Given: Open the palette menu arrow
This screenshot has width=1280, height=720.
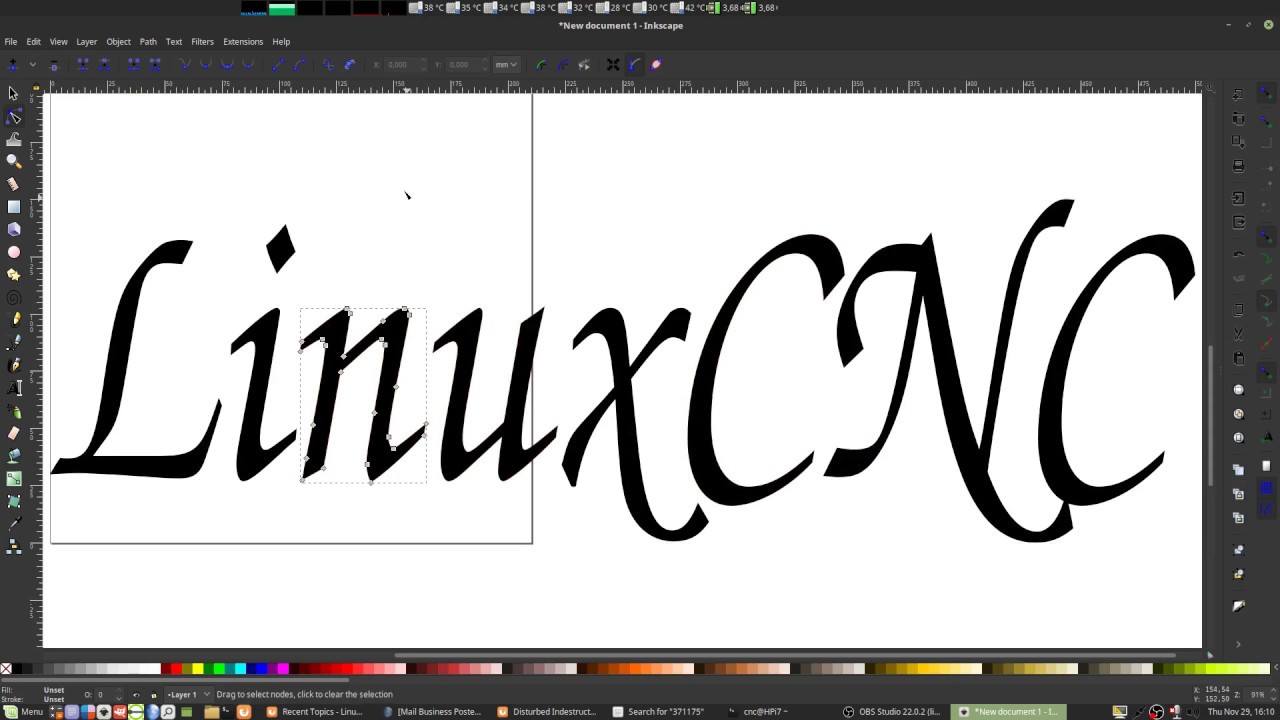Looking at the screenshot, I should pos(1274,669).
